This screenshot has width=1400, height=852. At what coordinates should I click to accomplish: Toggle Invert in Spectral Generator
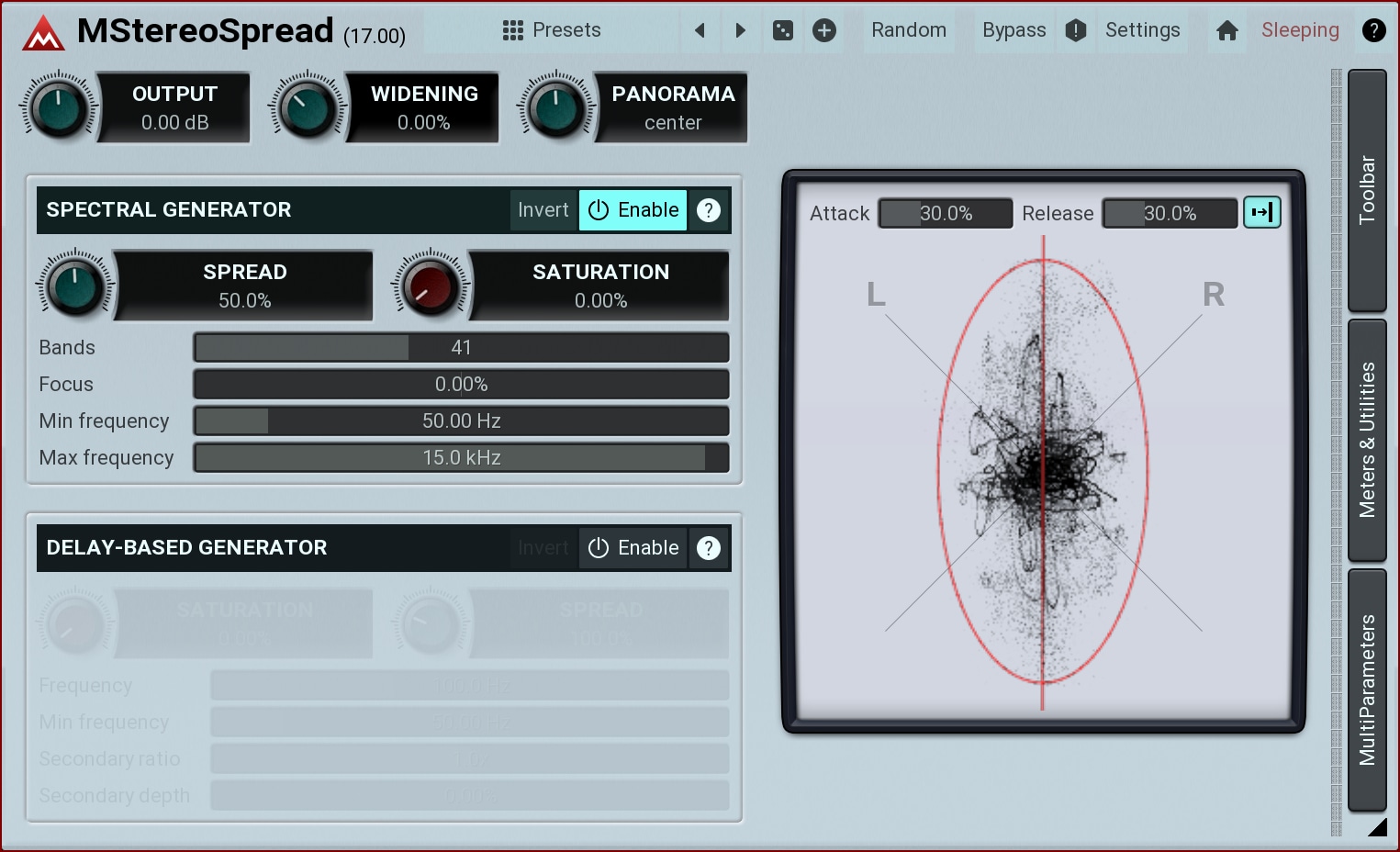543,210
